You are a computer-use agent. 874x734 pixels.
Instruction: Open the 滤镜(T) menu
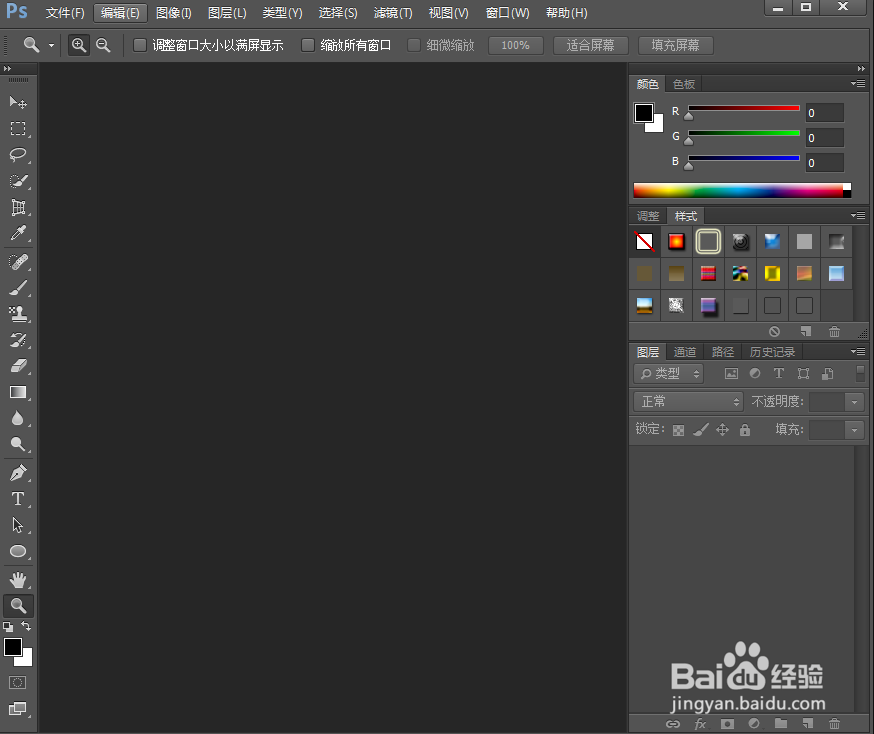(393, 13)
